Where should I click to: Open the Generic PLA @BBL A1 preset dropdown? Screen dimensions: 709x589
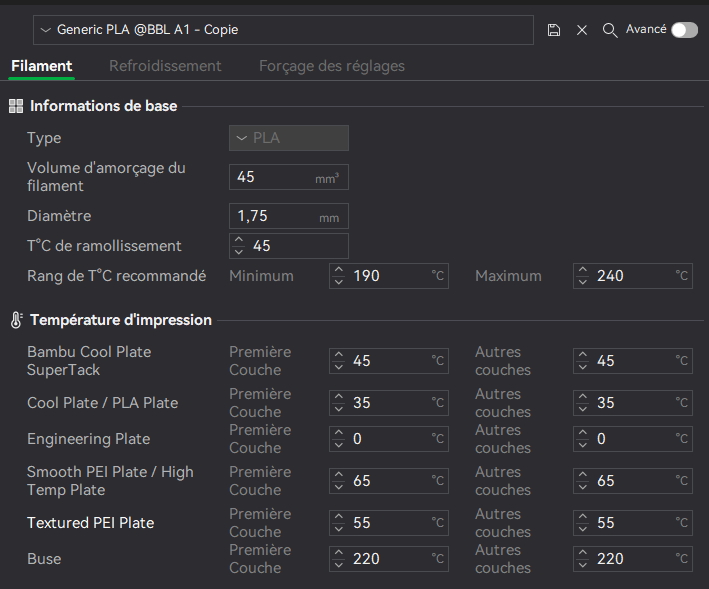coord(283,30)
